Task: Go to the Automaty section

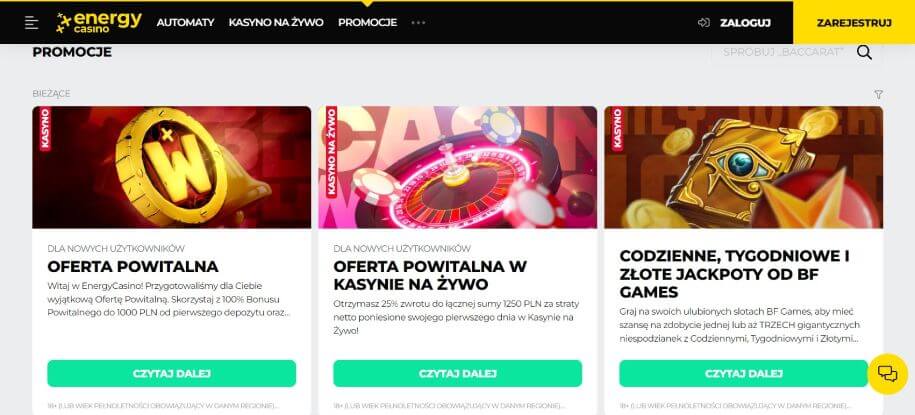Action: 186,23
